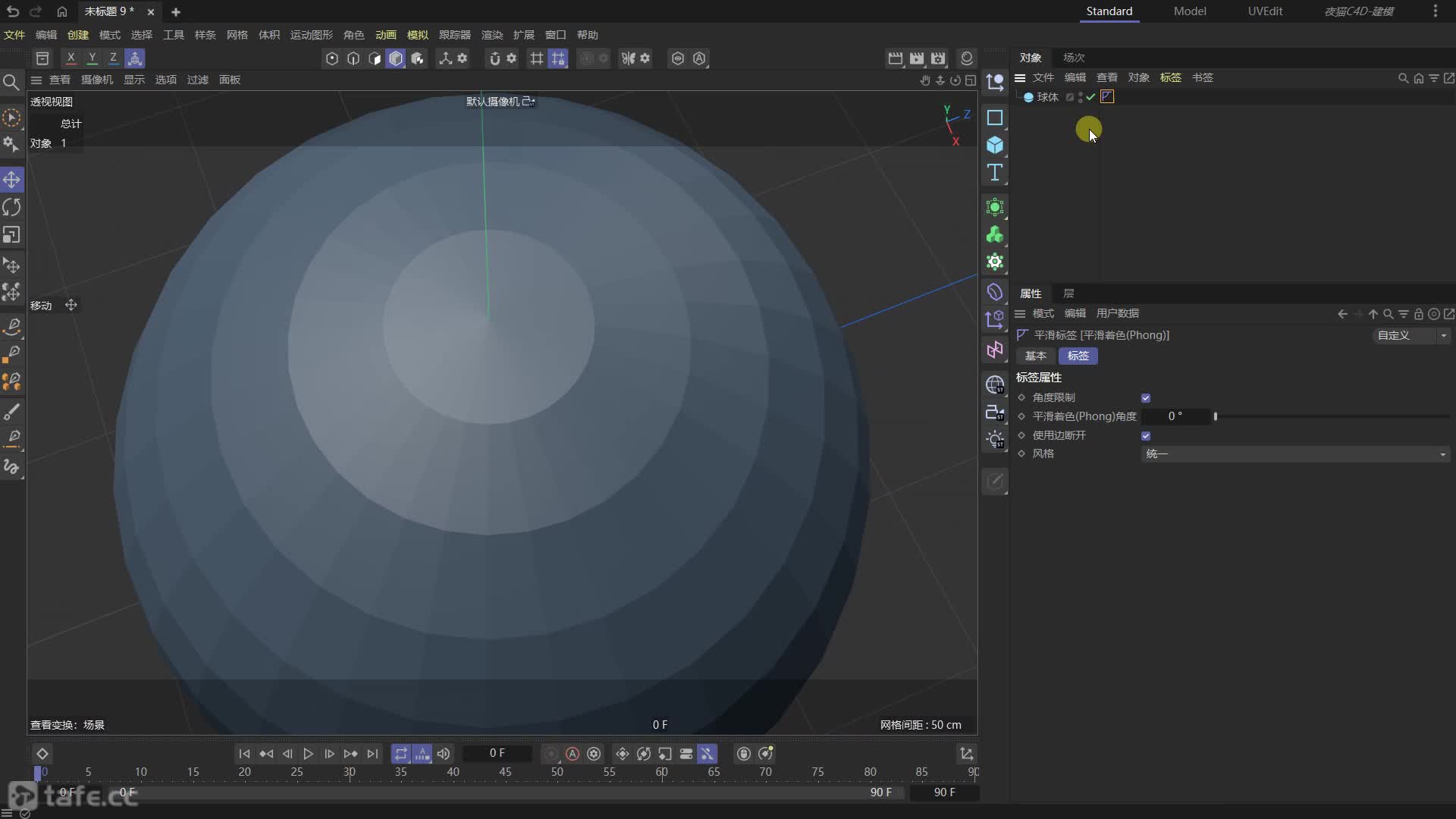This screenshot has width=1456, height=819.
Task: Select the Rectangle spline tool
Action: coord(995,118)
